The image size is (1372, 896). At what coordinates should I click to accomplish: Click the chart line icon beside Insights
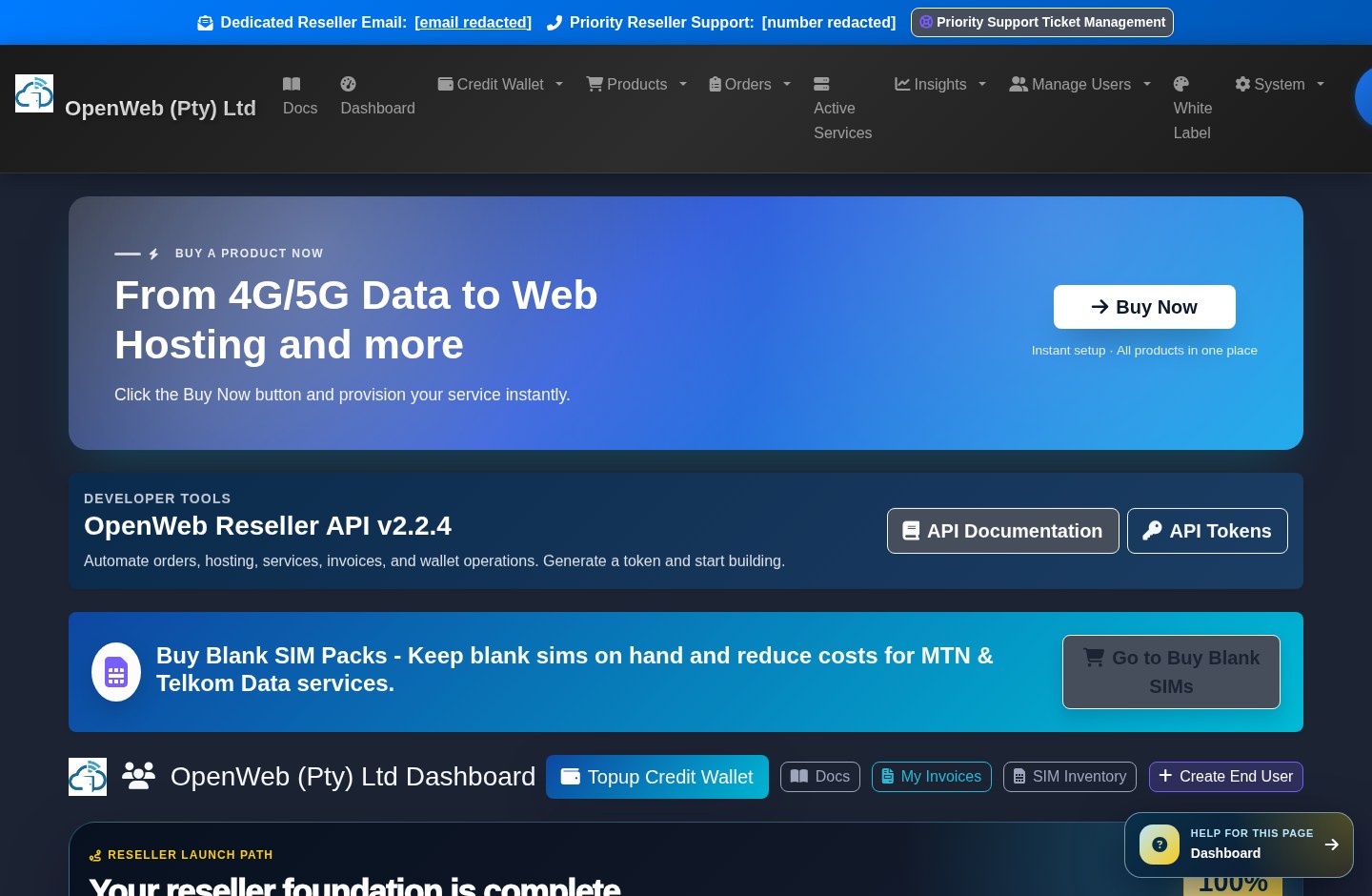coord(902,84)
